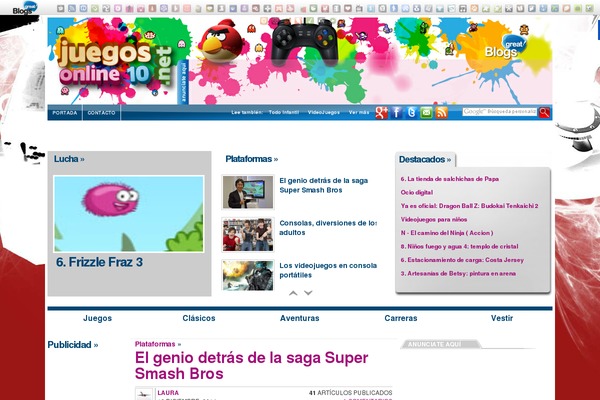Click the Twitter bird icon
This screenshot has height=400, width=600.
click(x=411, y=113)
